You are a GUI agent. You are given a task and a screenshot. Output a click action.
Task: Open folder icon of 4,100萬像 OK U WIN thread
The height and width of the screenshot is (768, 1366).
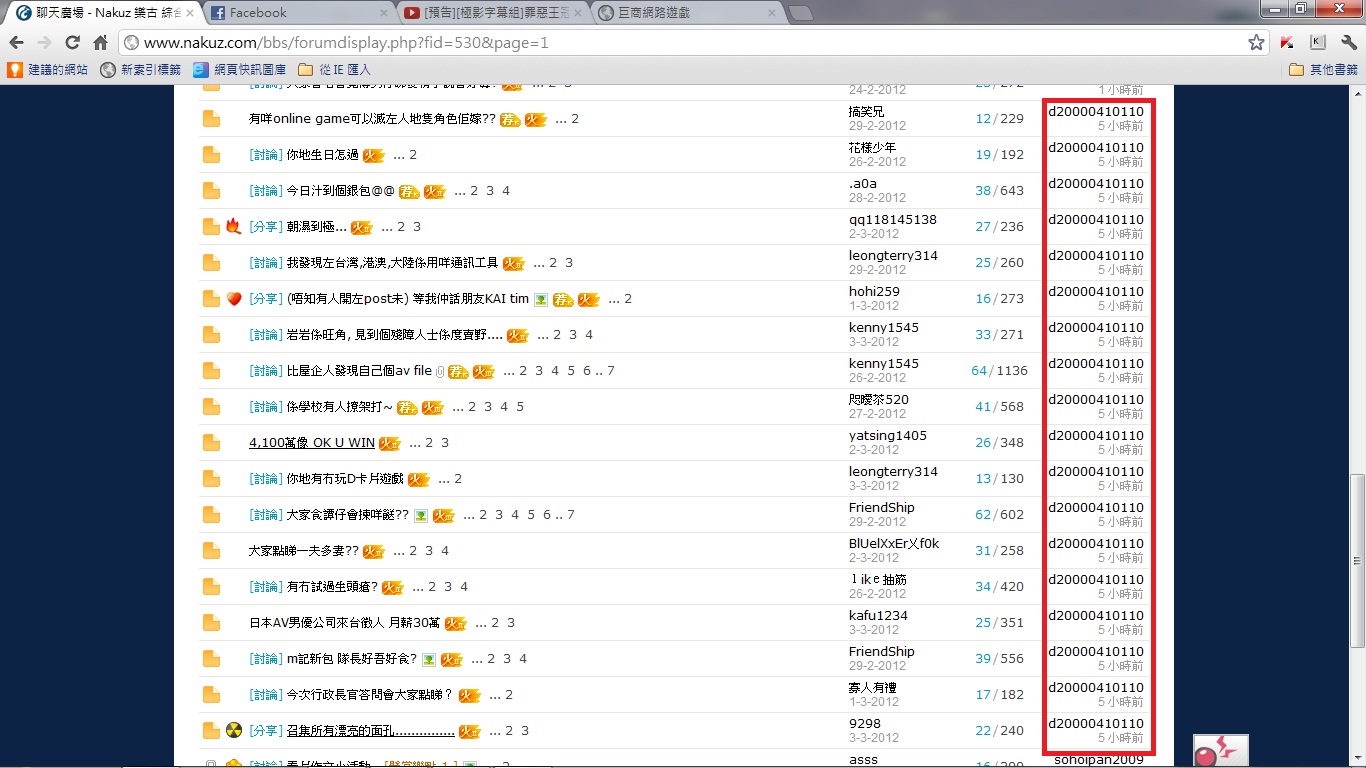click(x=211, y=442)
